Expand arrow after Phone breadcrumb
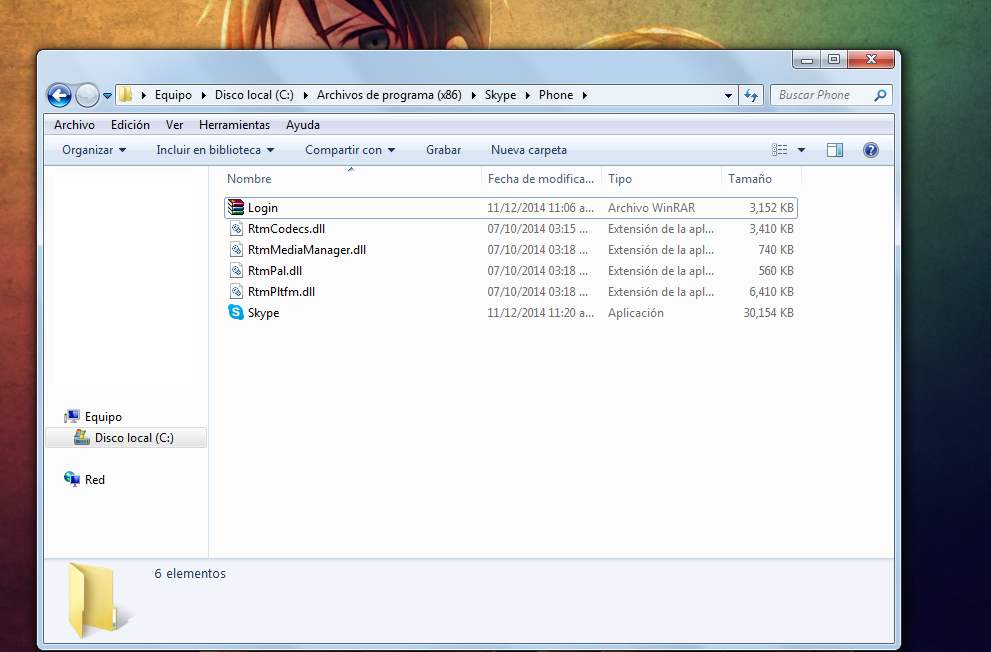991x652 pixels. point(585,95)
